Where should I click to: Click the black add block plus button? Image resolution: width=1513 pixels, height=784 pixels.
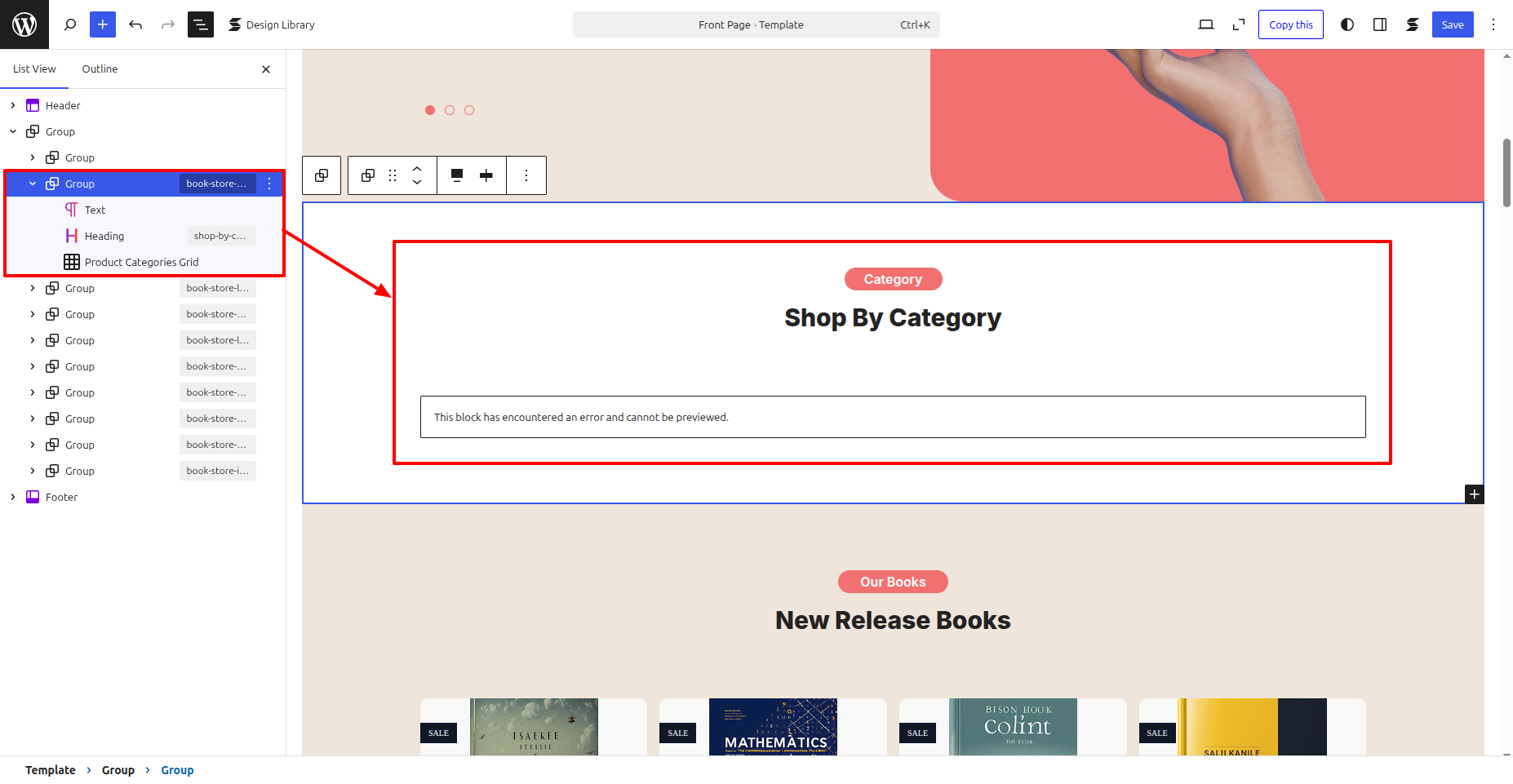[x=1474, y=494]
